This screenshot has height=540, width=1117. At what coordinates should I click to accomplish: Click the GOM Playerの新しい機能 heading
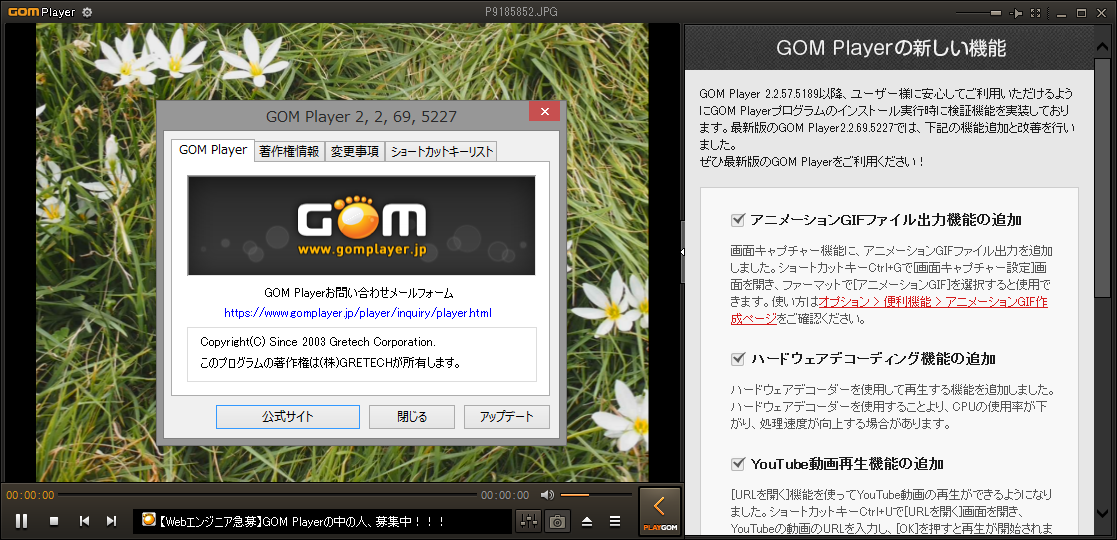click(x=890, y=48)
